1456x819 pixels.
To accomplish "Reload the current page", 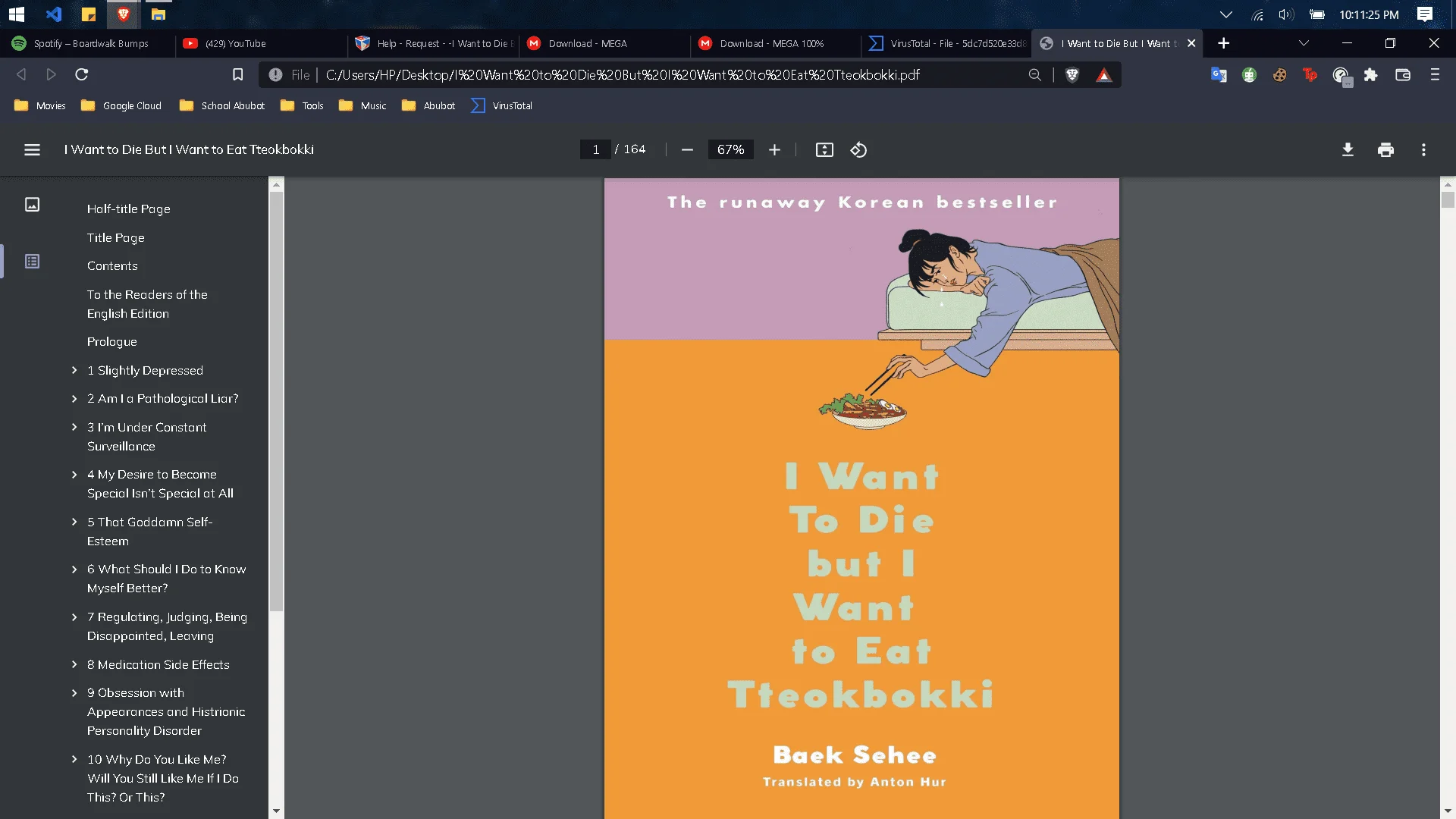I will click(82, 74).
